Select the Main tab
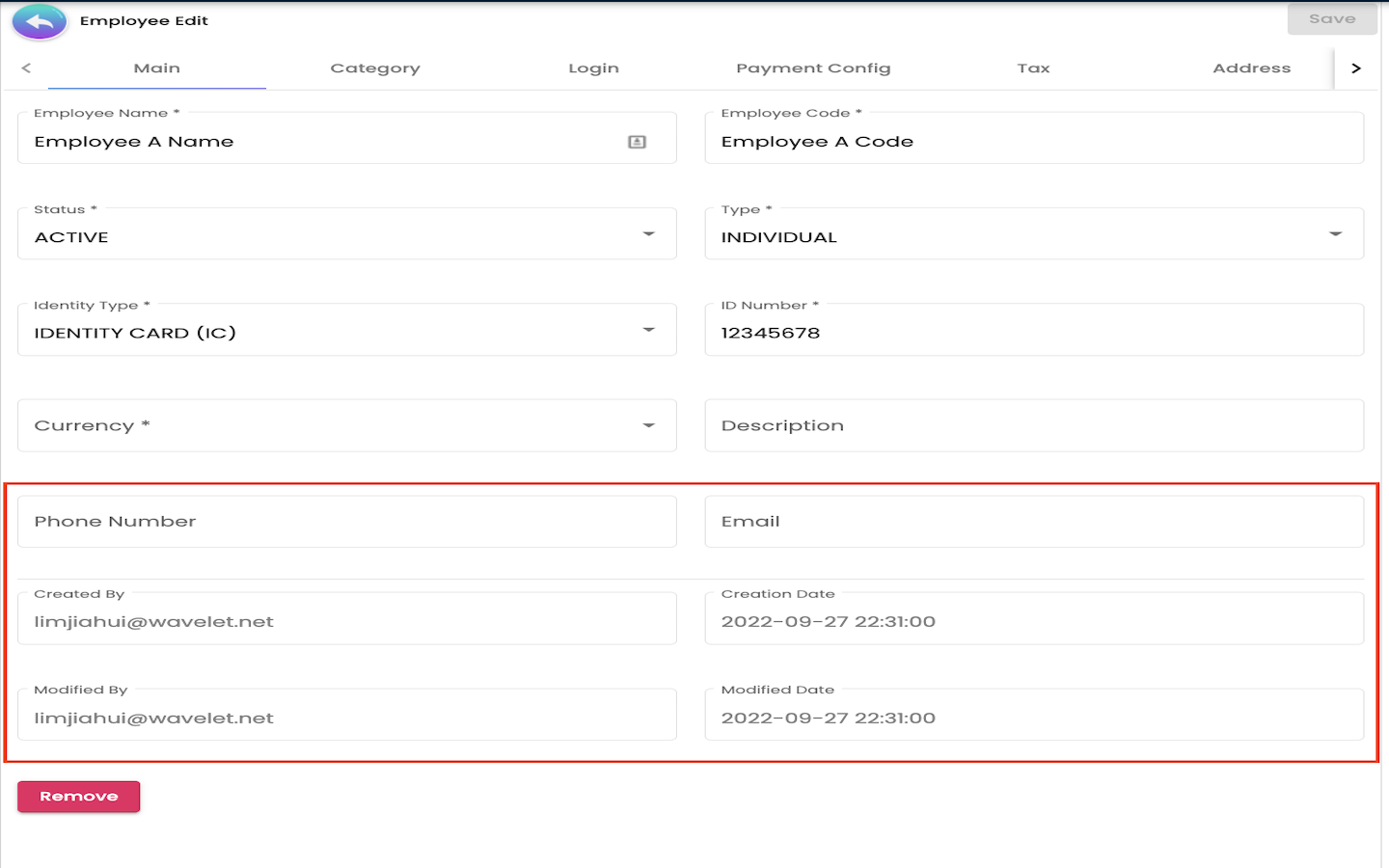 [x=157, y=68]
